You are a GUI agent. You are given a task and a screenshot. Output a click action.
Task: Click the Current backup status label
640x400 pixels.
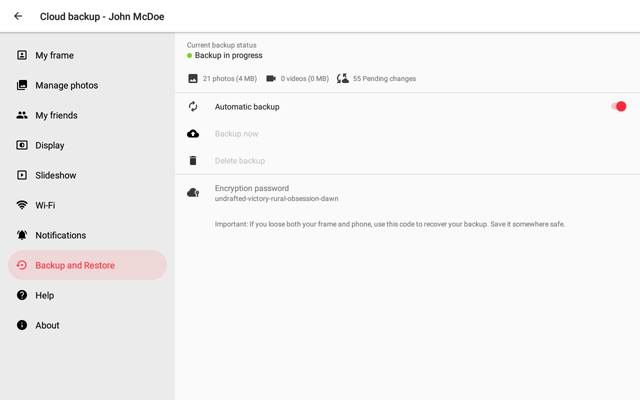(x=222, y=45)
